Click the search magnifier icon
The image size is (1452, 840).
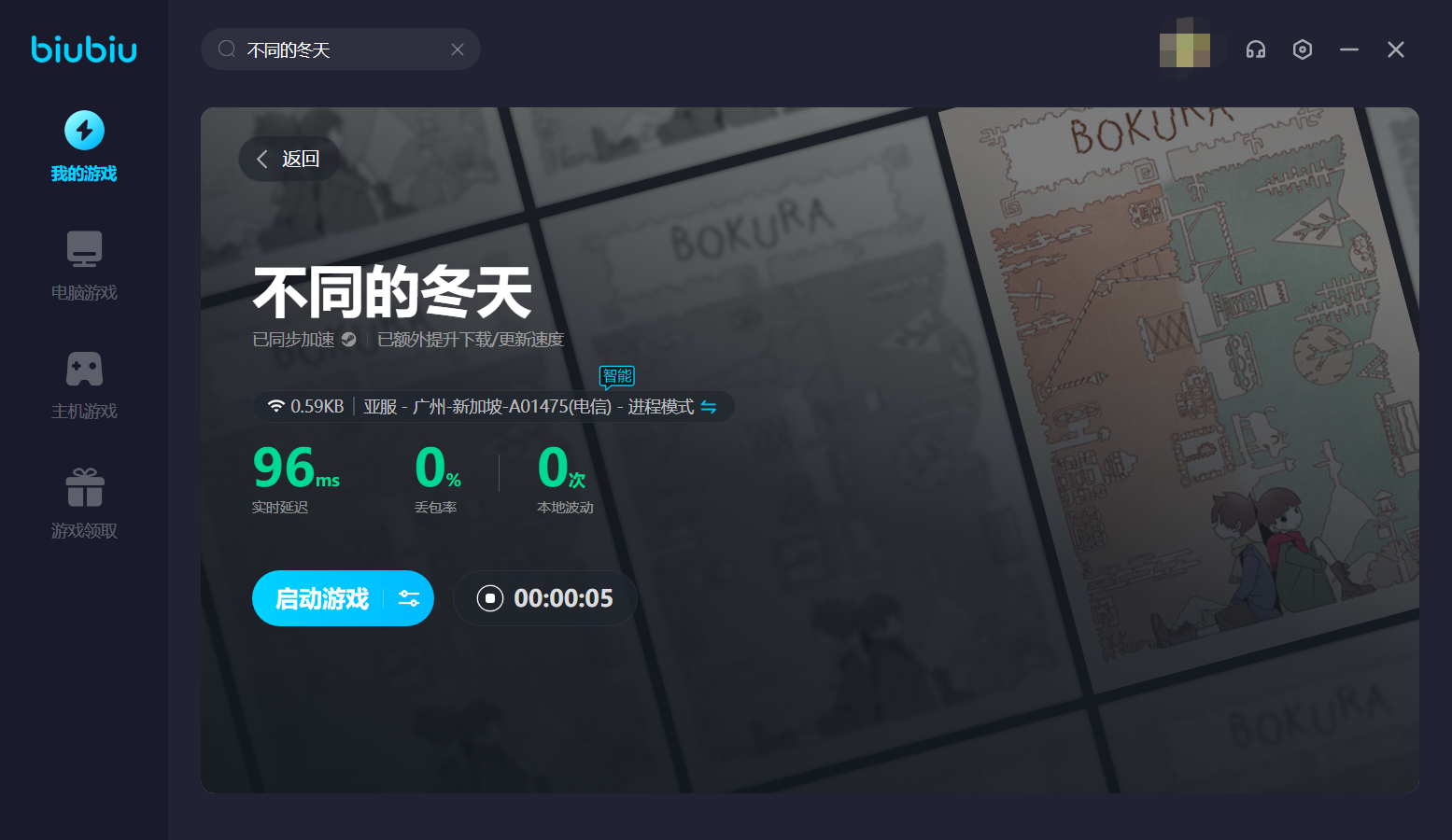click(227, 49)
